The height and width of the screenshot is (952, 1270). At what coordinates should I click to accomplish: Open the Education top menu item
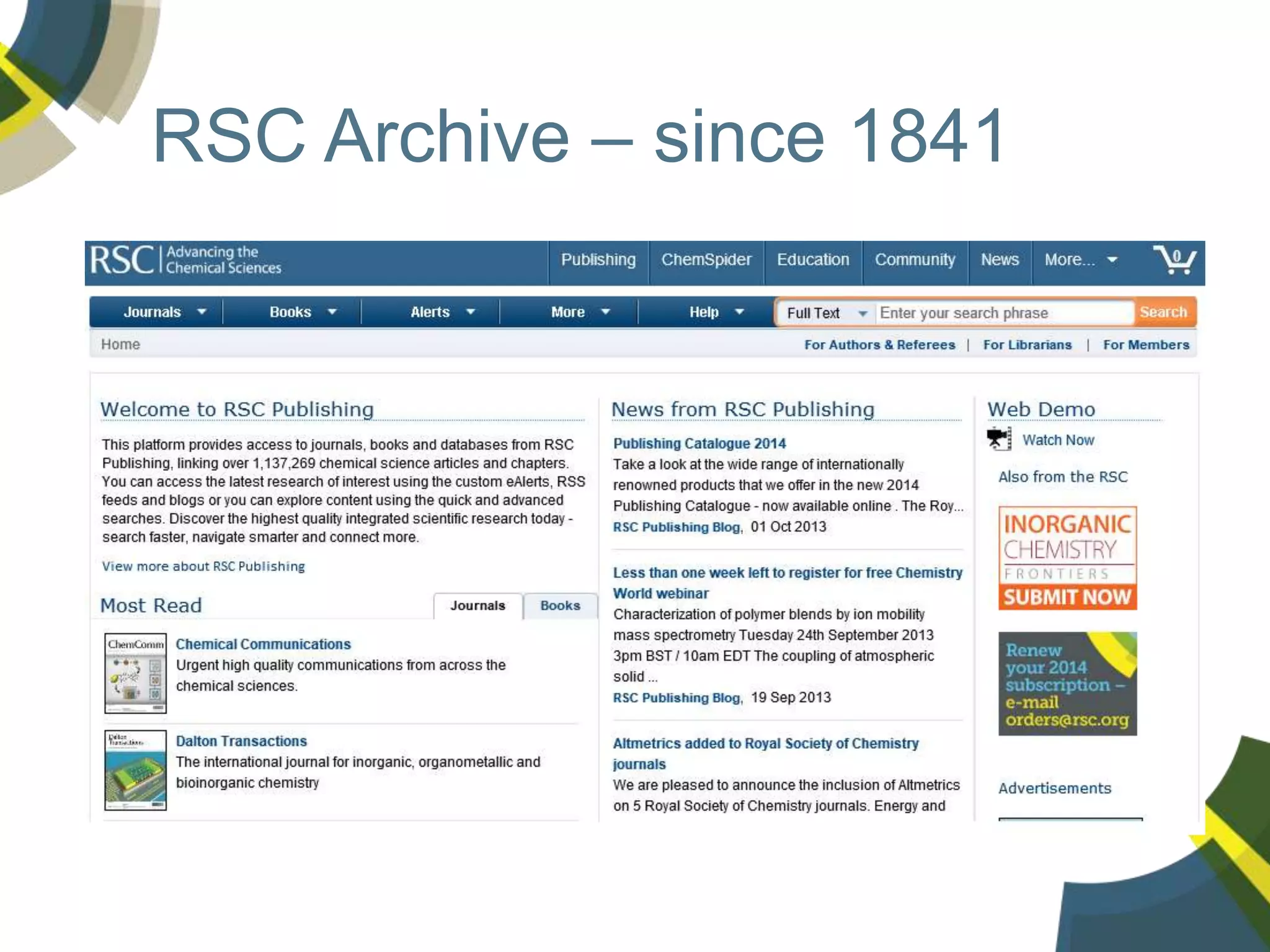[813, 260]
